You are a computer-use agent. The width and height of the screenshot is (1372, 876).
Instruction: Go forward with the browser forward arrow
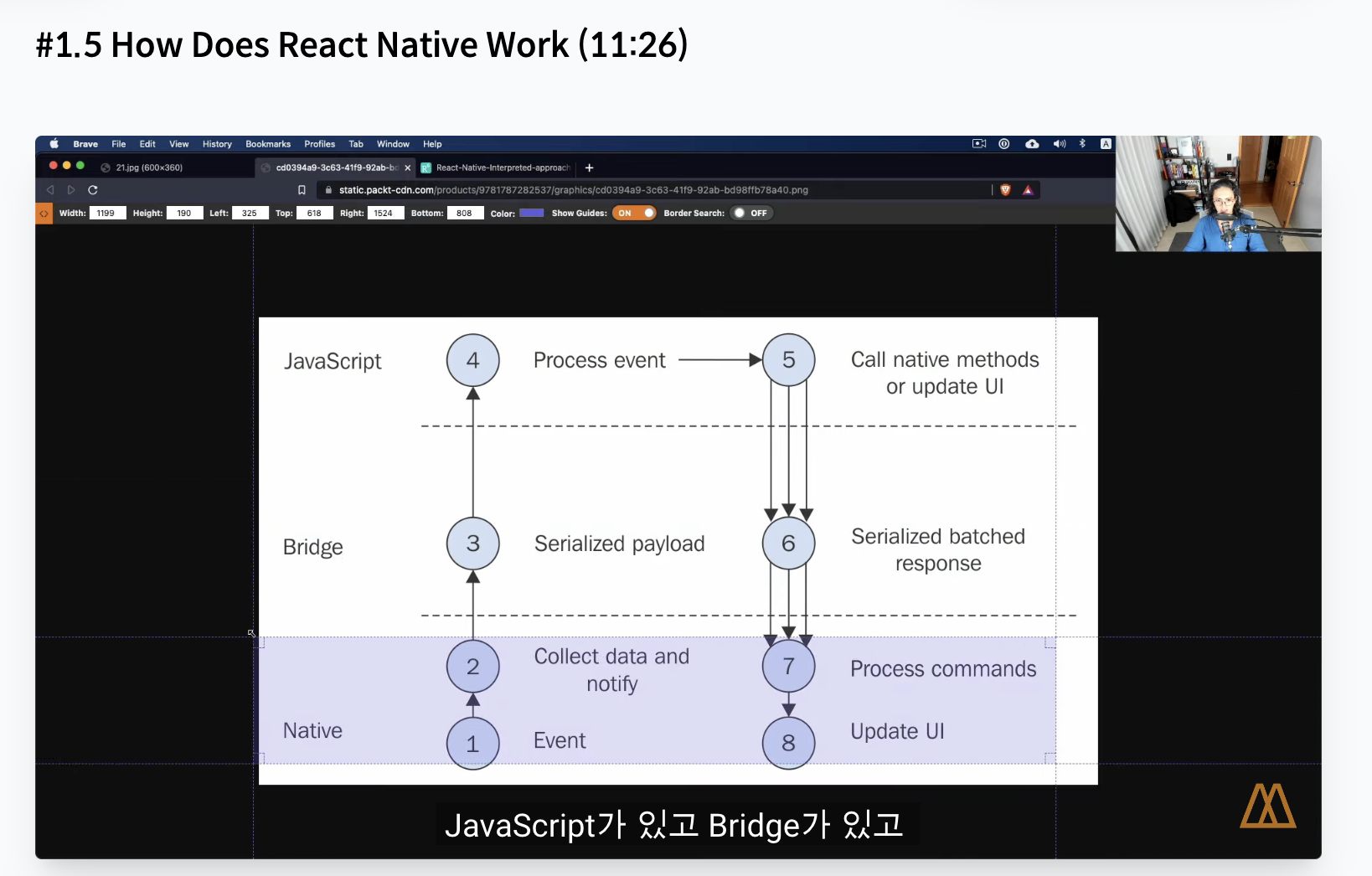pyautogui.click(x=71, y=190)
